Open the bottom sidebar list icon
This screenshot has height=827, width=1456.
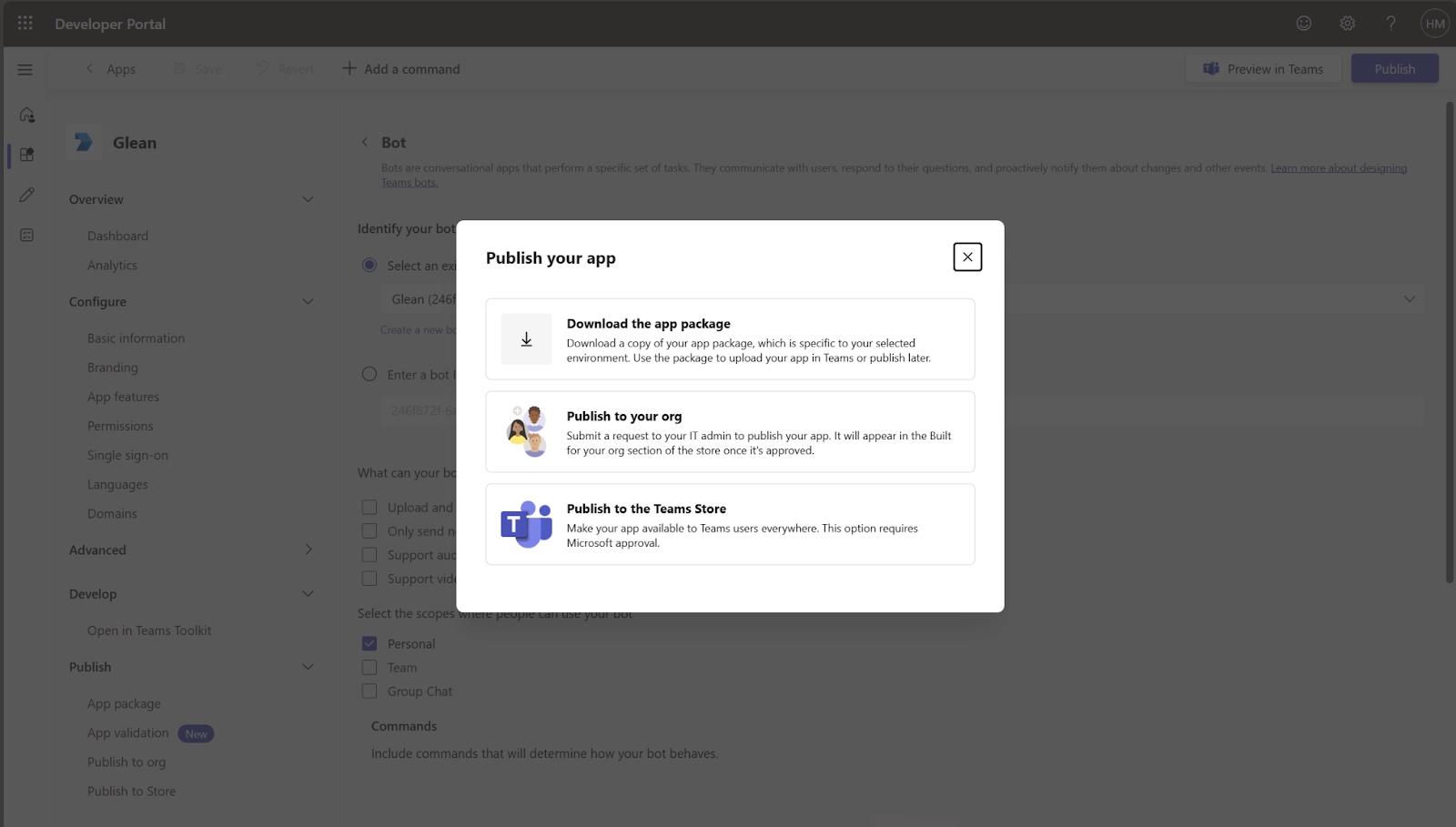click(x=27, y=235)
